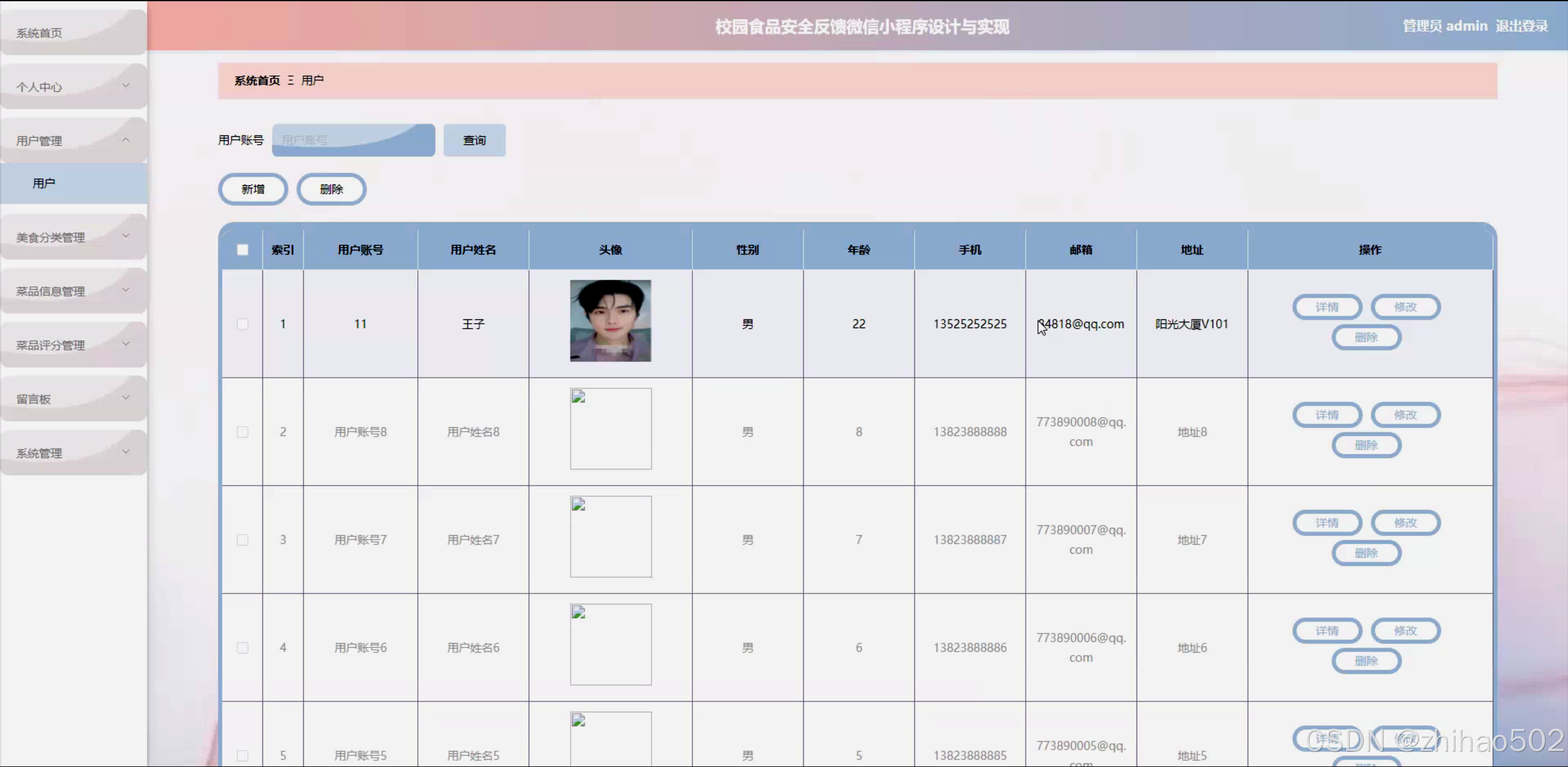Click 王子's avatar thumbnail
The image size is (1568, 767).
pyautogui.click(x=610, y=320)
